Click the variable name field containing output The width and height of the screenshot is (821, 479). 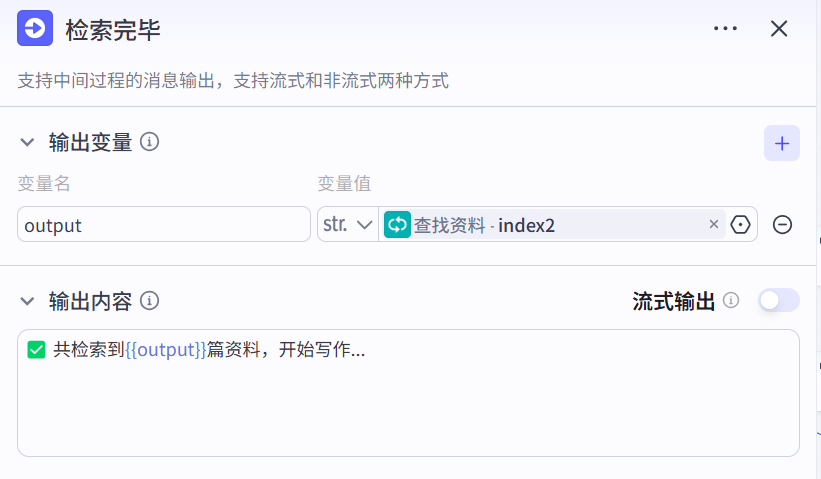163,225
